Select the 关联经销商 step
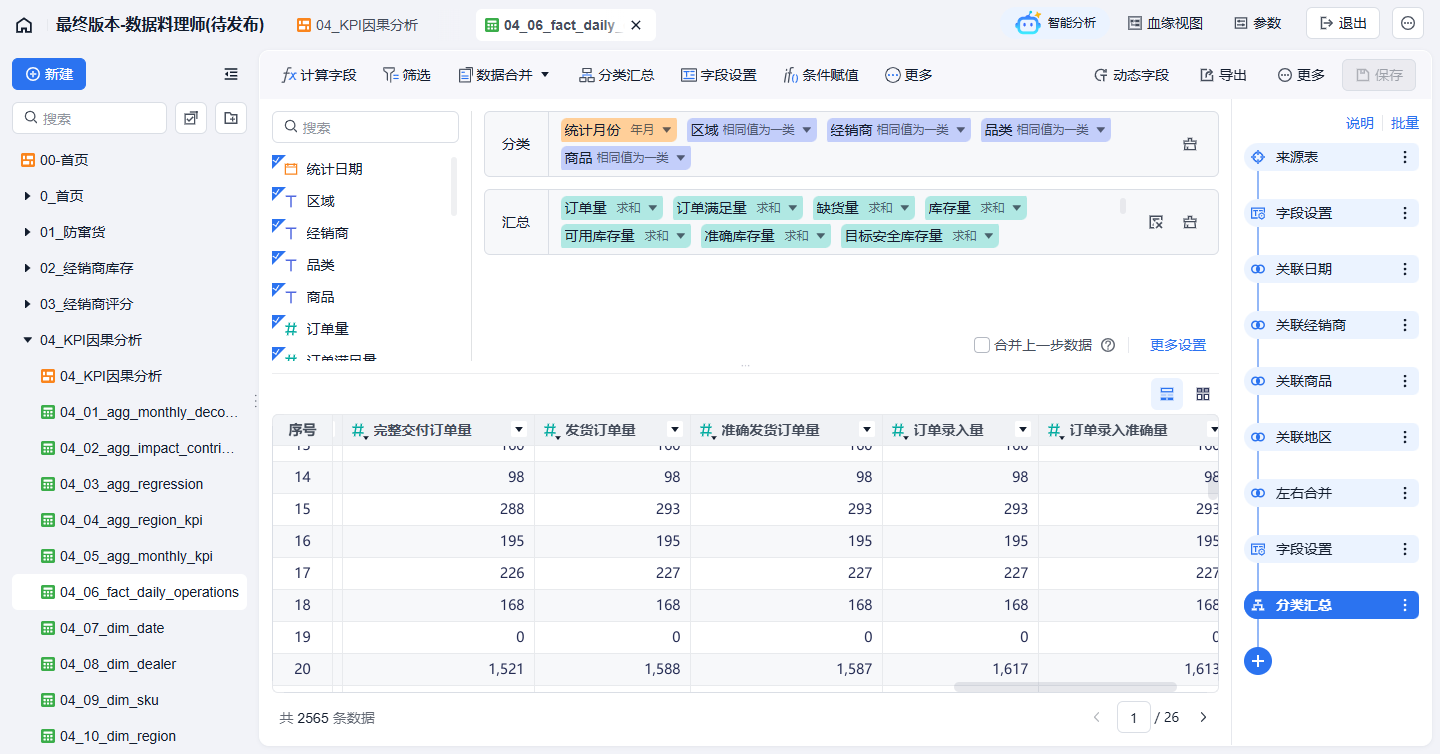The width and height of the screenshot is (1440, 754). pyautogui.click(x=1331, y=325)
